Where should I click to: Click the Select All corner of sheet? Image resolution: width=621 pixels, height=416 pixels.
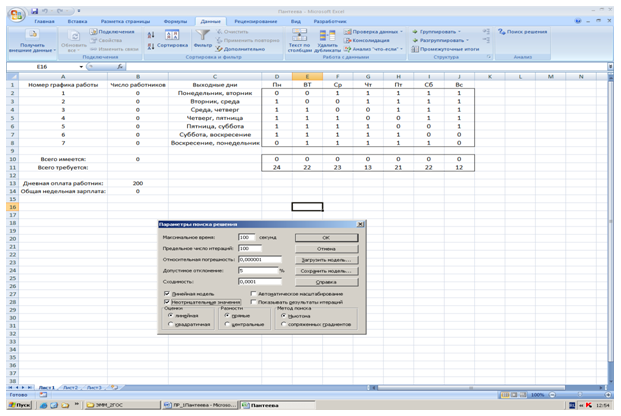12,76
